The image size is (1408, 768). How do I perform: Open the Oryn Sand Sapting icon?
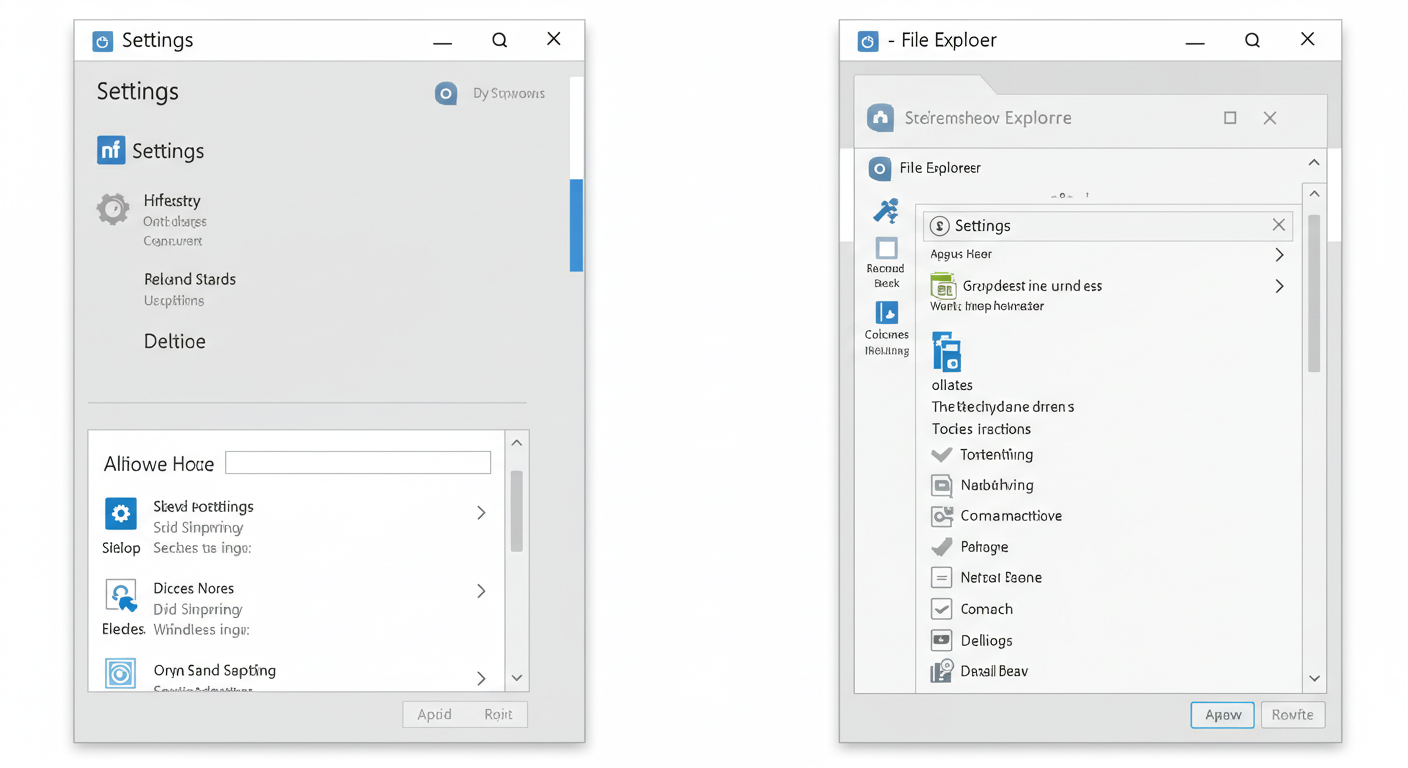120,674
